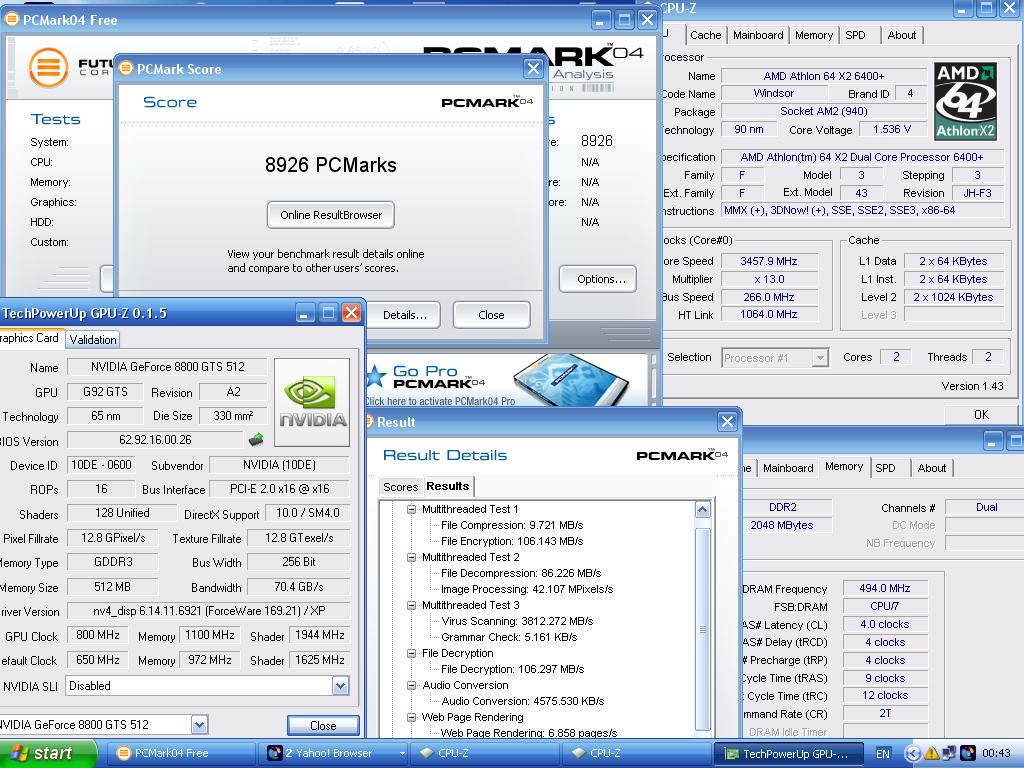Open TechPowerUp GPU-Z taskbar button
Viewport: 1024px width, 768px height.
point(789,753)
